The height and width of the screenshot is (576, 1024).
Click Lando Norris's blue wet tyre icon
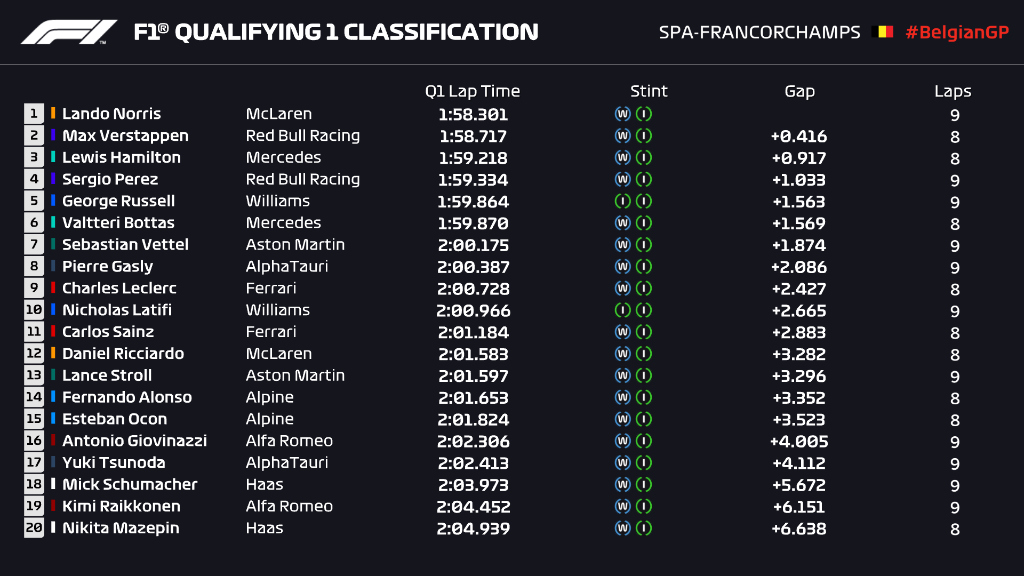[x=622, y=114]
